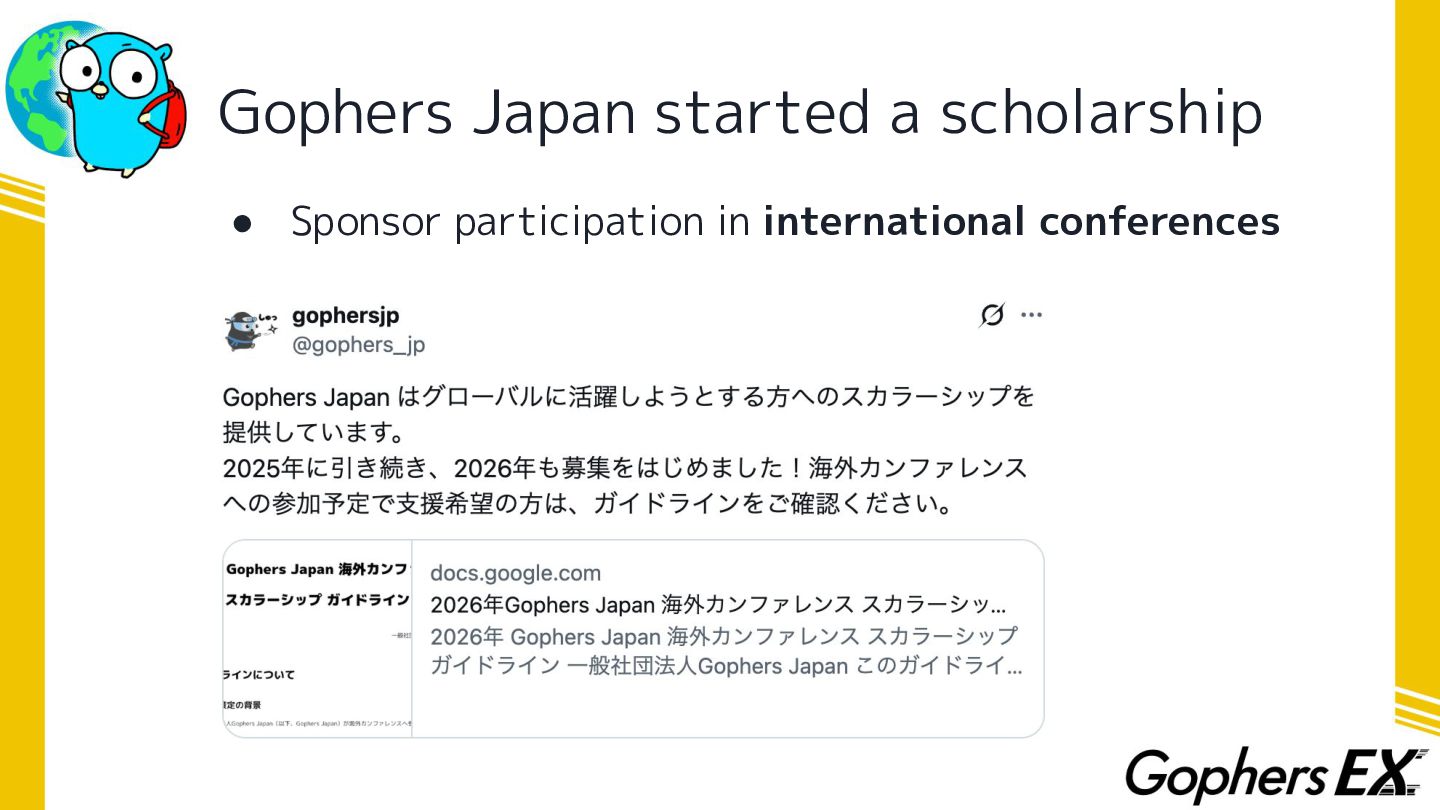Click the link card preview thumbnail image
Image resolution: width=1440 pixels, height=810 pixels.
317,639
